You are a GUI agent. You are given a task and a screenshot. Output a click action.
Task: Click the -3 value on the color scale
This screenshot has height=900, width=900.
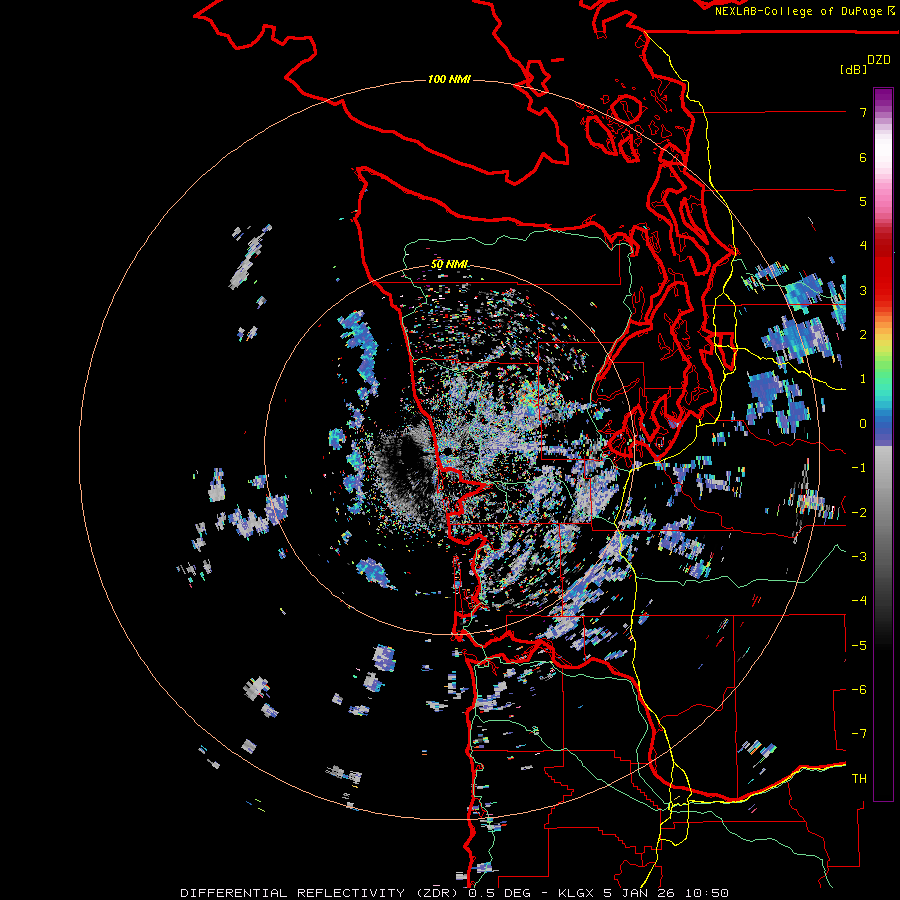(x=859, y=557)
